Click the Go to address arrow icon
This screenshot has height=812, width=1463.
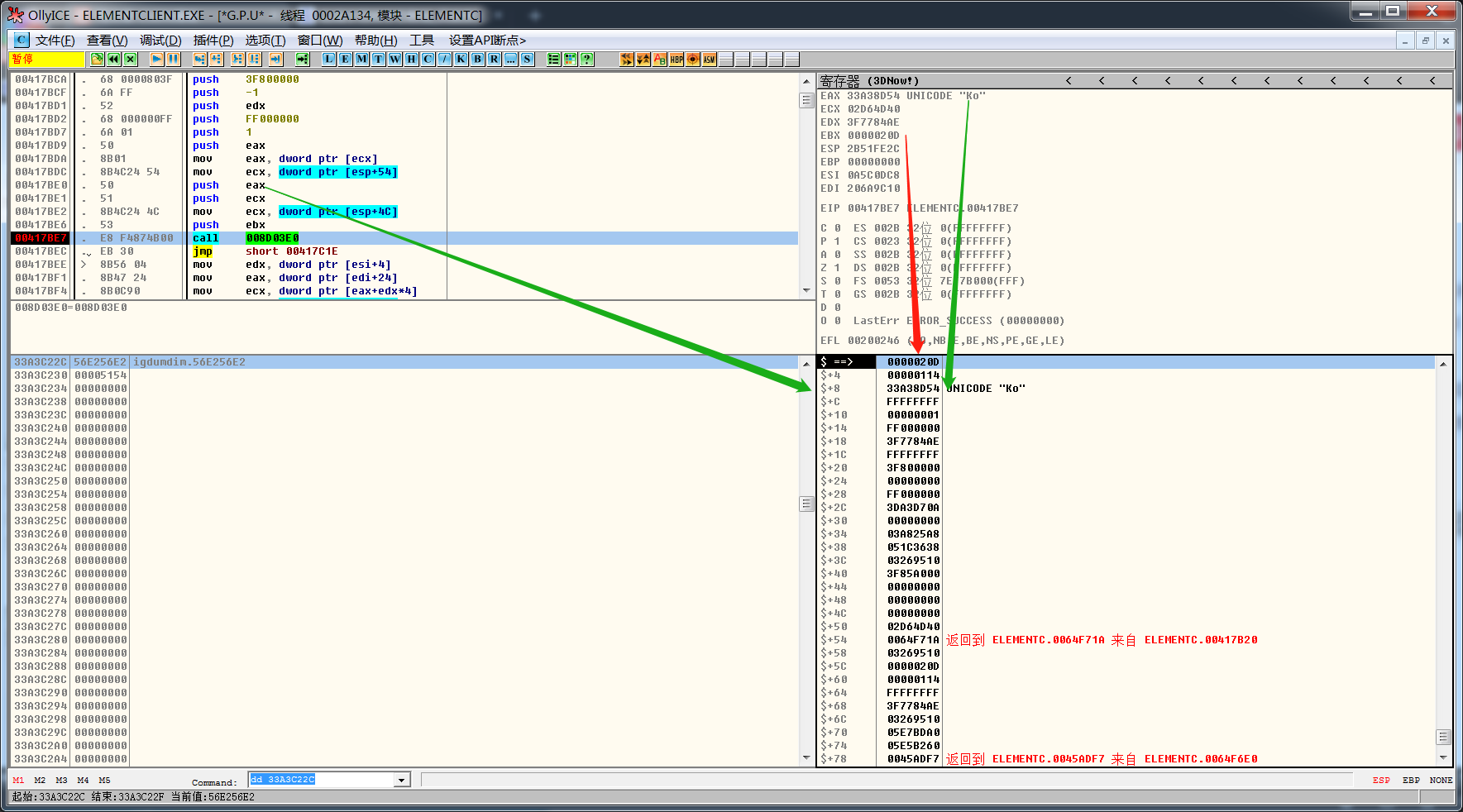[303, 59]
